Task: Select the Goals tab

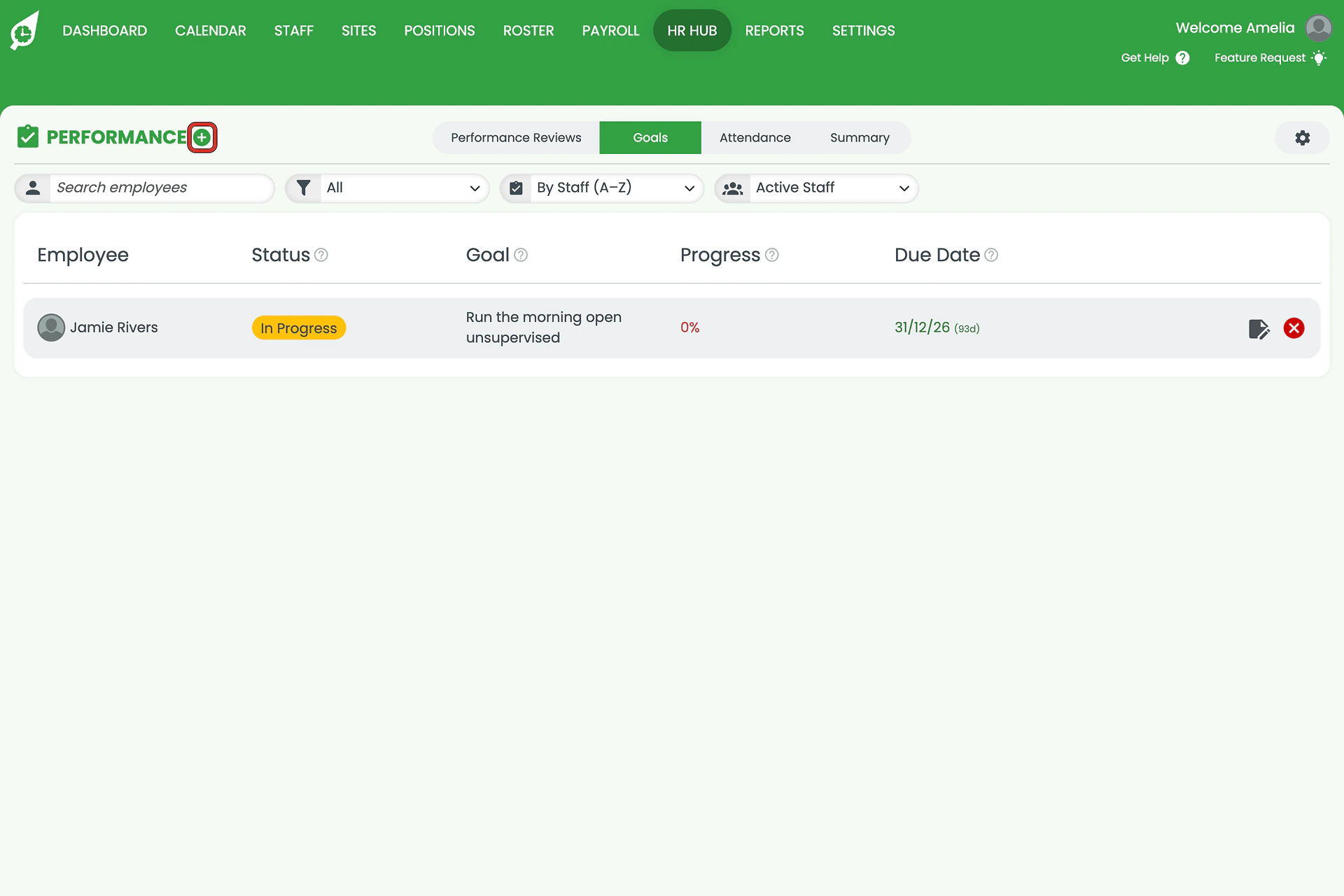Action: [650, 138]
